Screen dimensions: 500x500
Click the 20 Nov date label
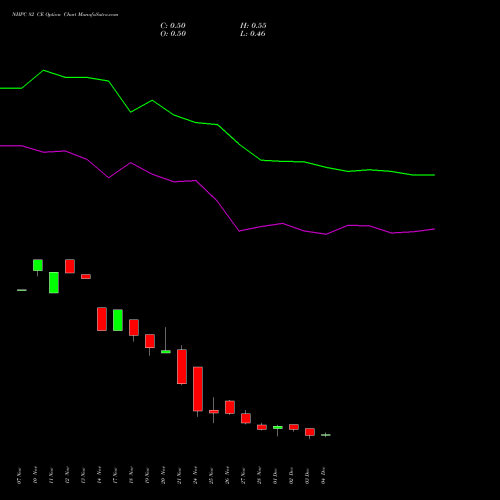tap(163, 476)
